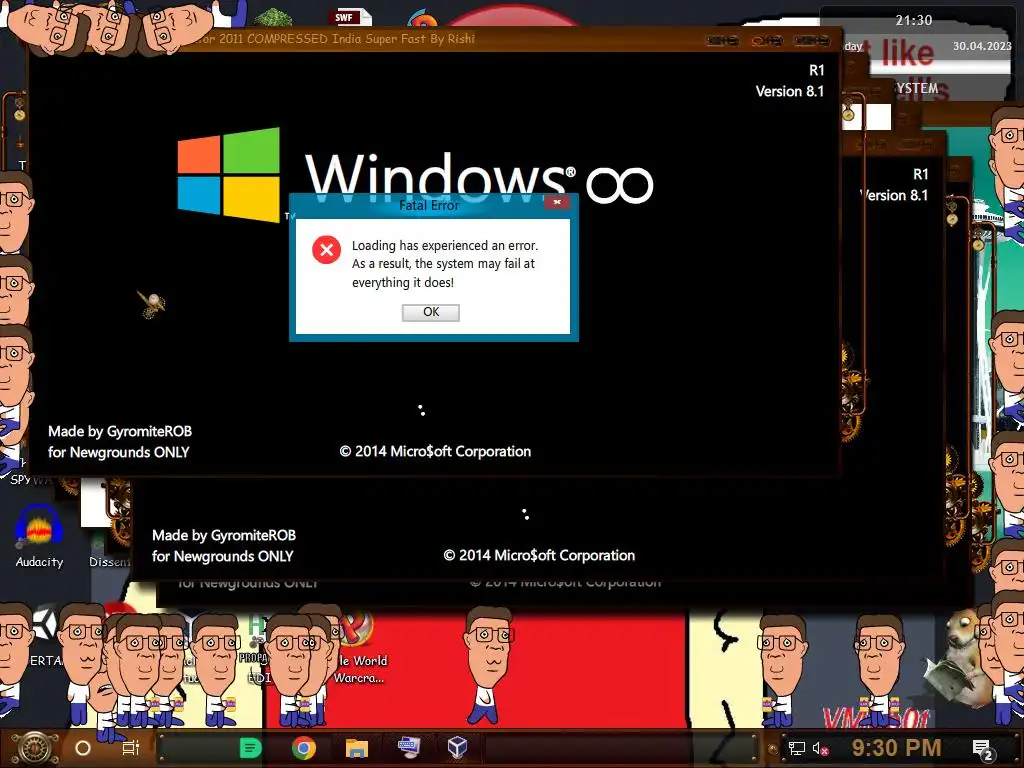This screenshot has width=1024, height=768.
Task: Click "Version 8.1" in the front window
Action: point(790,91)
